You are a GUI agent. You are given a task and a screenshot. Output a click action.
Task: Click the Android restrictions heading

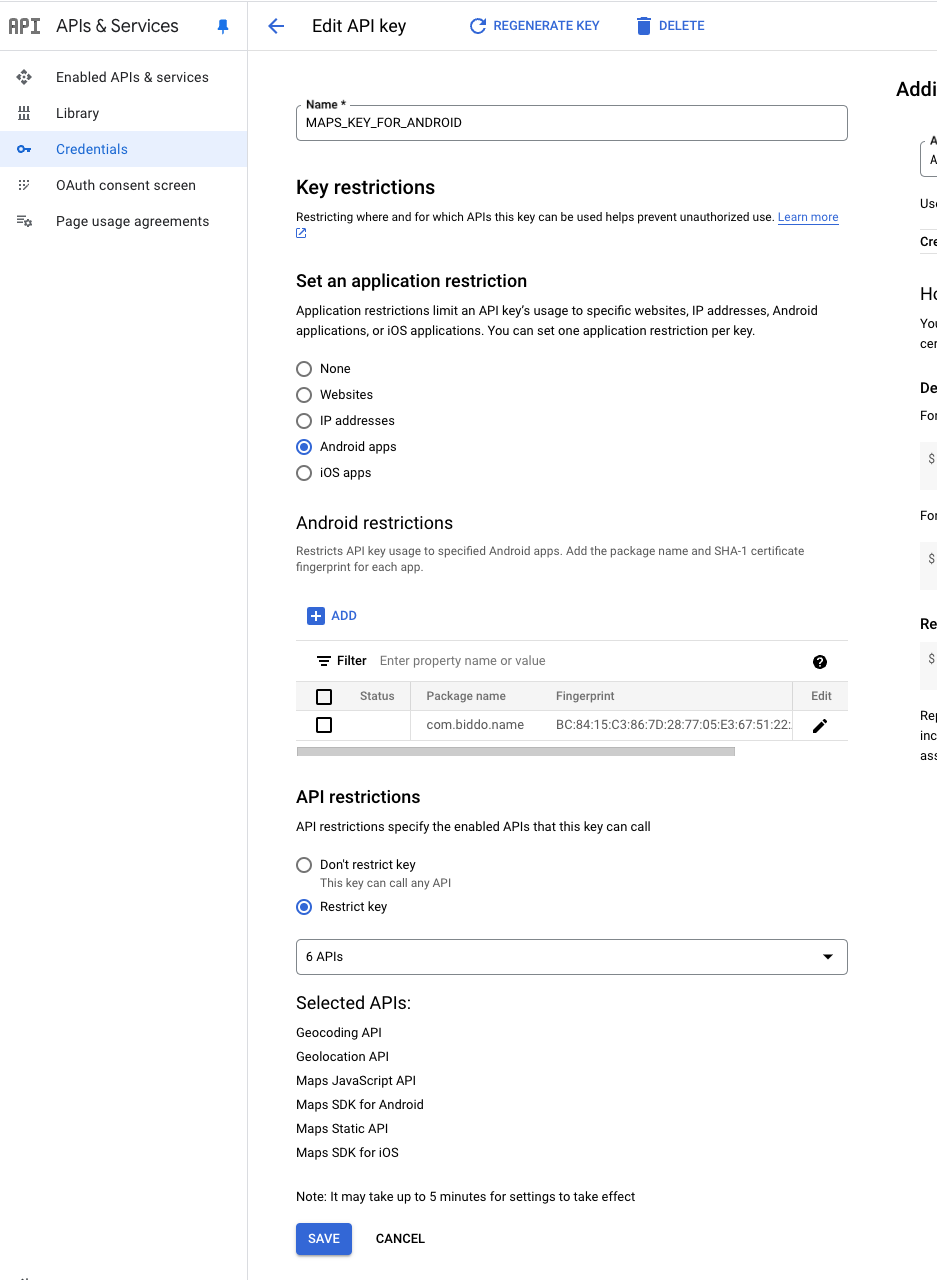click(374, 523)
